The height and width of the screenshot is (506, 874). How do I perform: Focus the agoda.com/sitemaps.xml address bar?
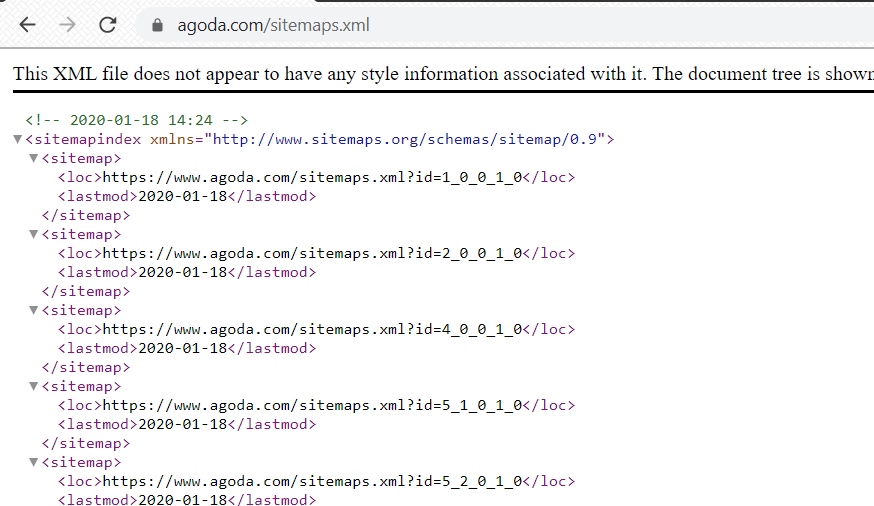coord(504,25)
